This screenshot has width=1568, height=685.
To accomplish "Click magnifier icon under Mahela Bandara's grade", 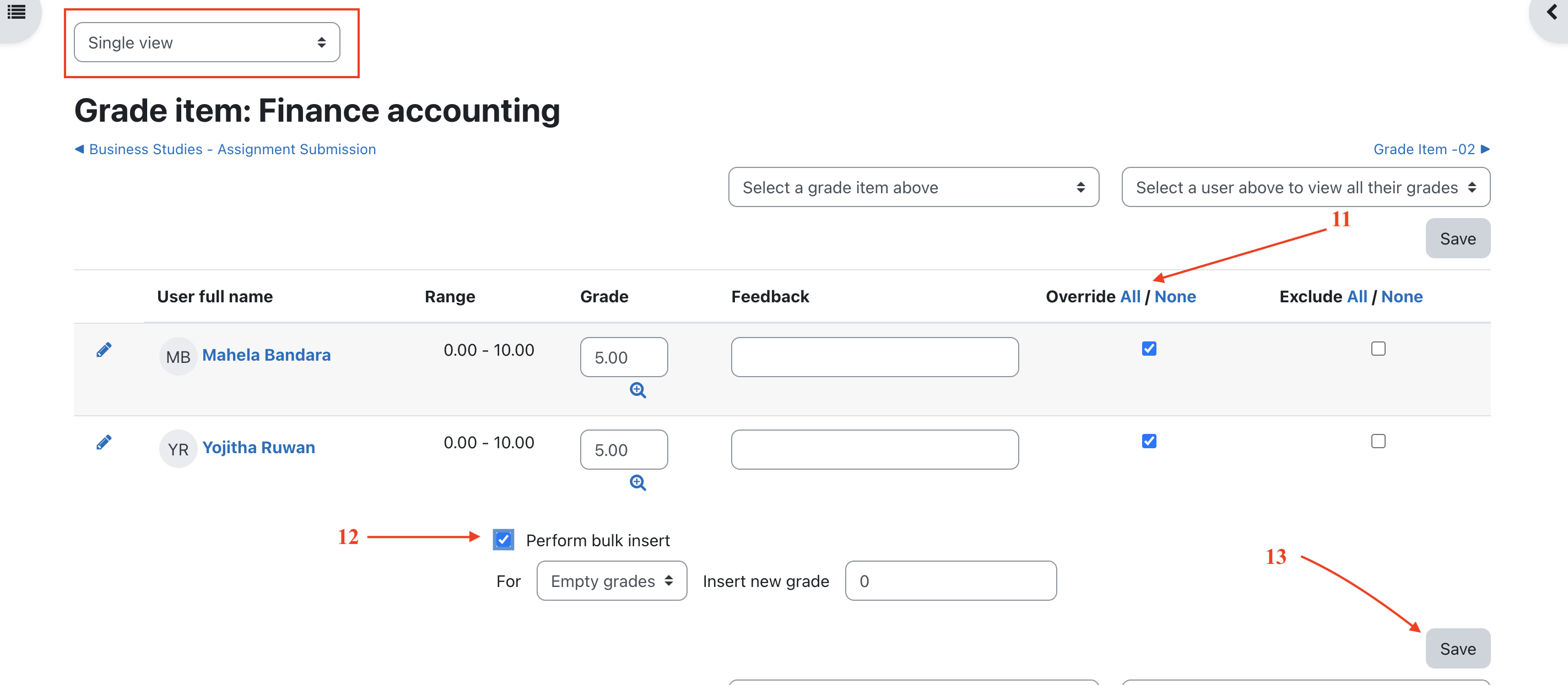I will 637,390.
